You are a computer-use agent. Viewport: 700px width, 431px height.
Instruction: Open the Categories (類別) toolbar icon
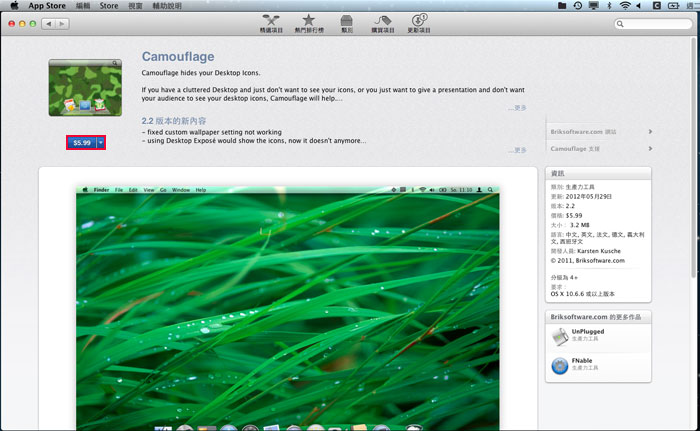(346, 23)
